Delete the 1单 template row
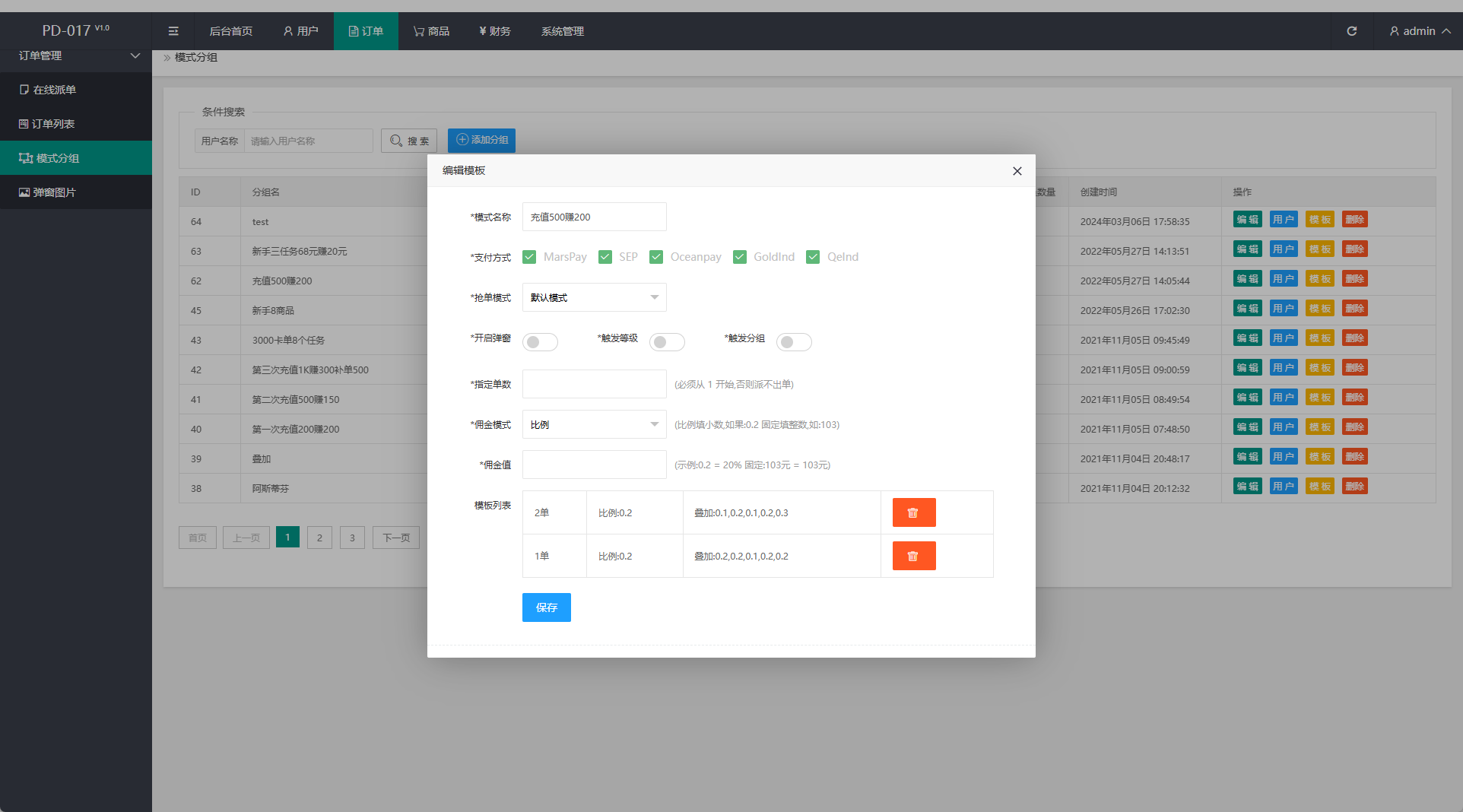Image resolution: width=1463 pixels, height=812 pixels. [x=913, y=556]
